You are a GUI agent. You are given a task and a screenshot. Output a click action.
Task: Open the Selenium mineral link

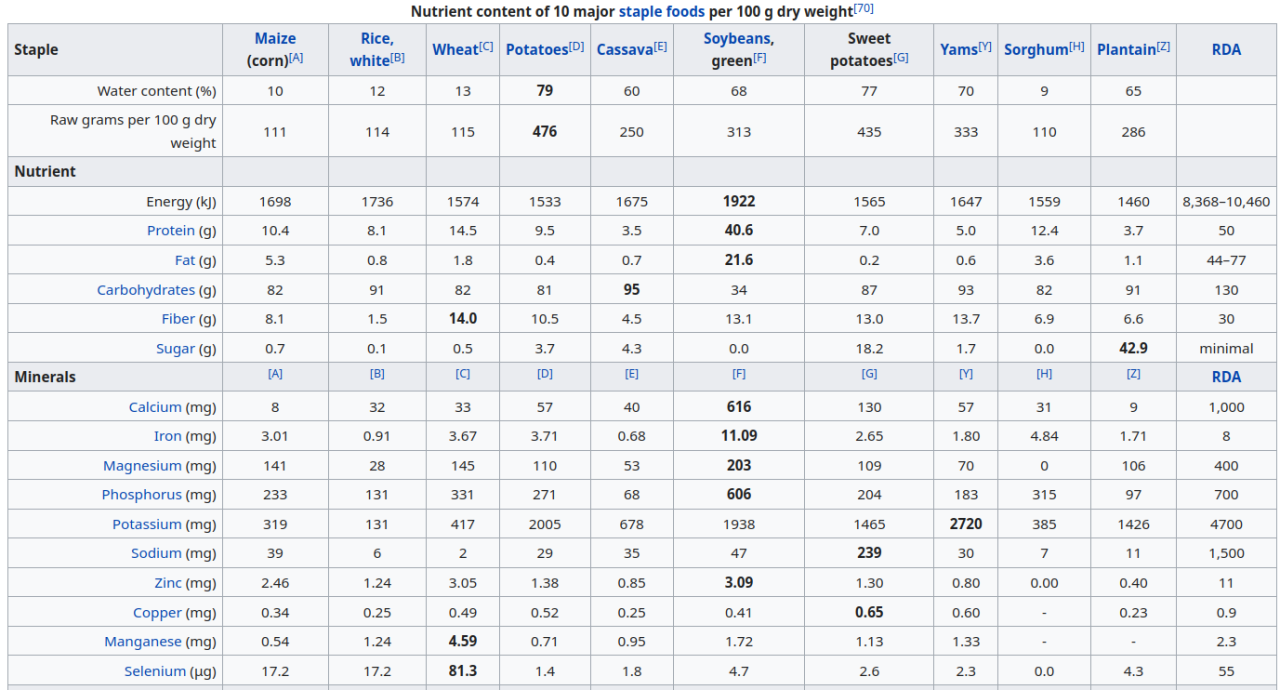(155, 671)
